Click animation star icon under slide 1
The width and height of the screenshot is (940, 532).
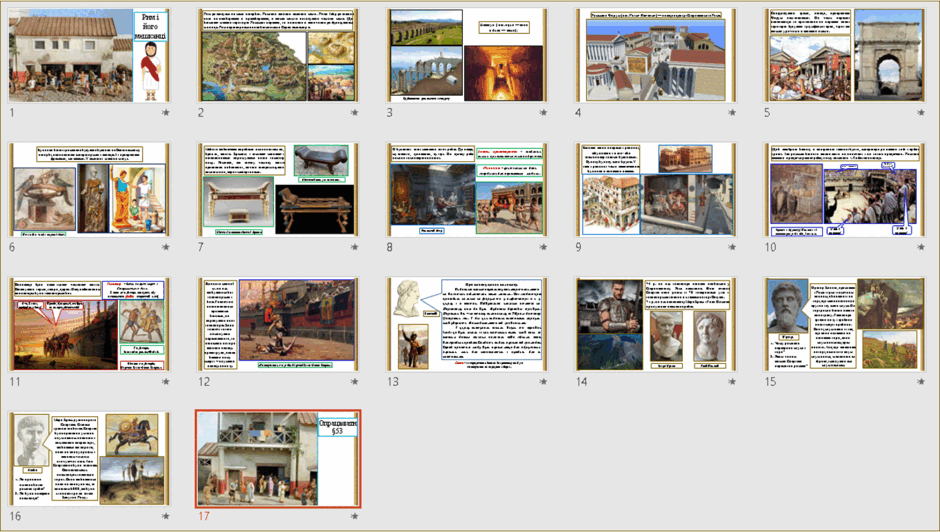(x=165, y=113)
